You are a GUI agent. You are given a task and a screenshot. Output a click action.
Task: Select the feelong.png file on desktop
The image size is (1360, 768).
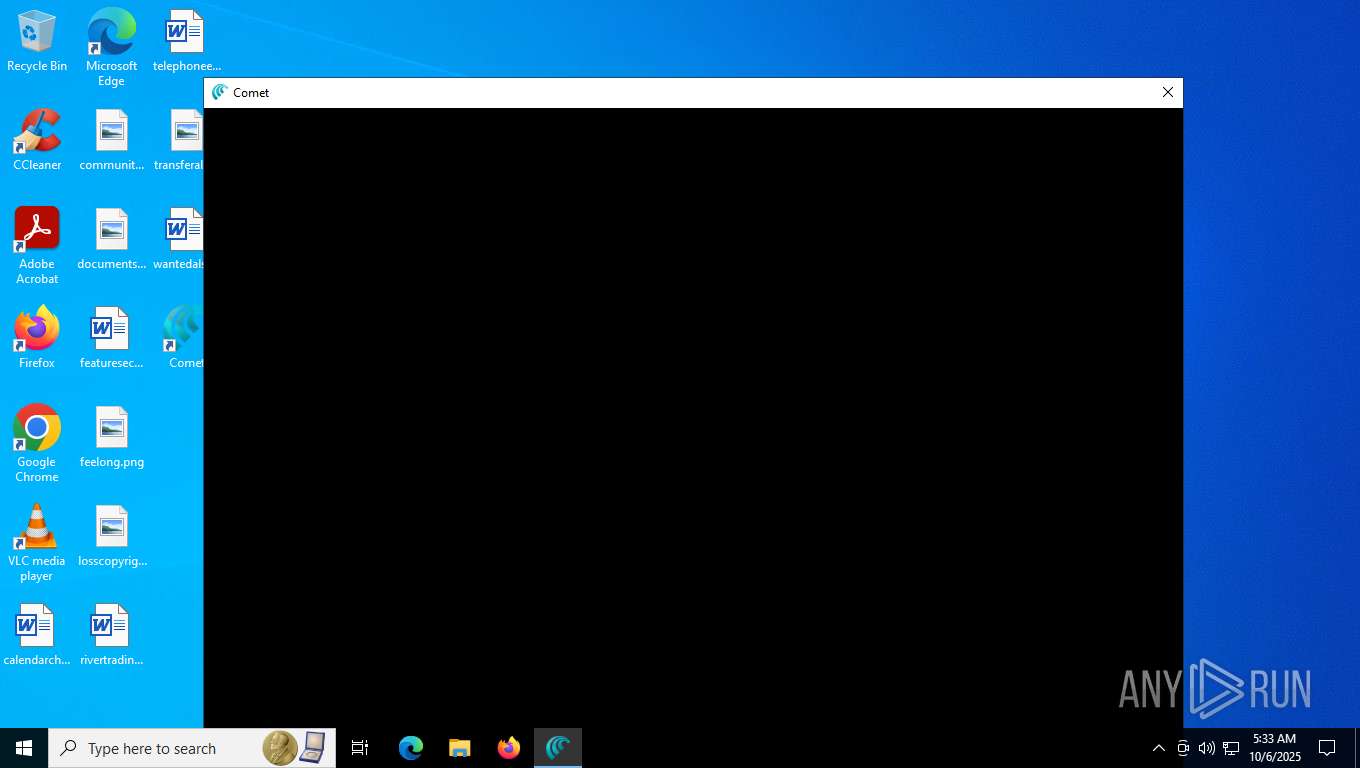coord(111,437)
